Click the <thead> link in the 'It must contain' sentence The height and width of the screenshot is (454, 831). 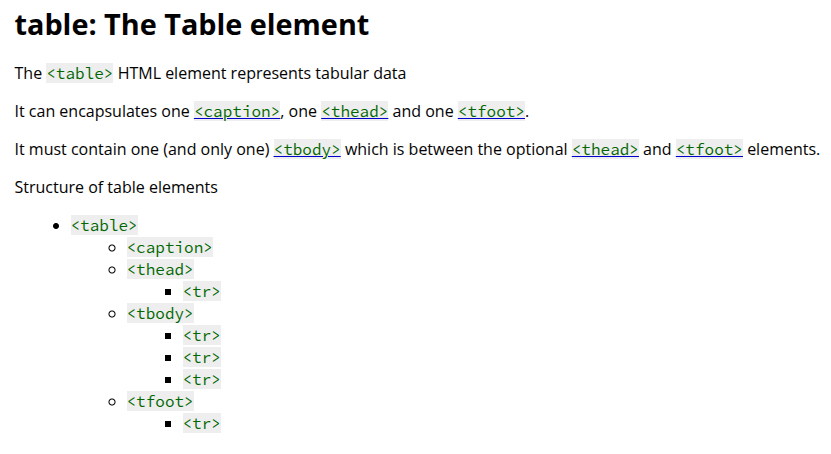click(605, 150)
